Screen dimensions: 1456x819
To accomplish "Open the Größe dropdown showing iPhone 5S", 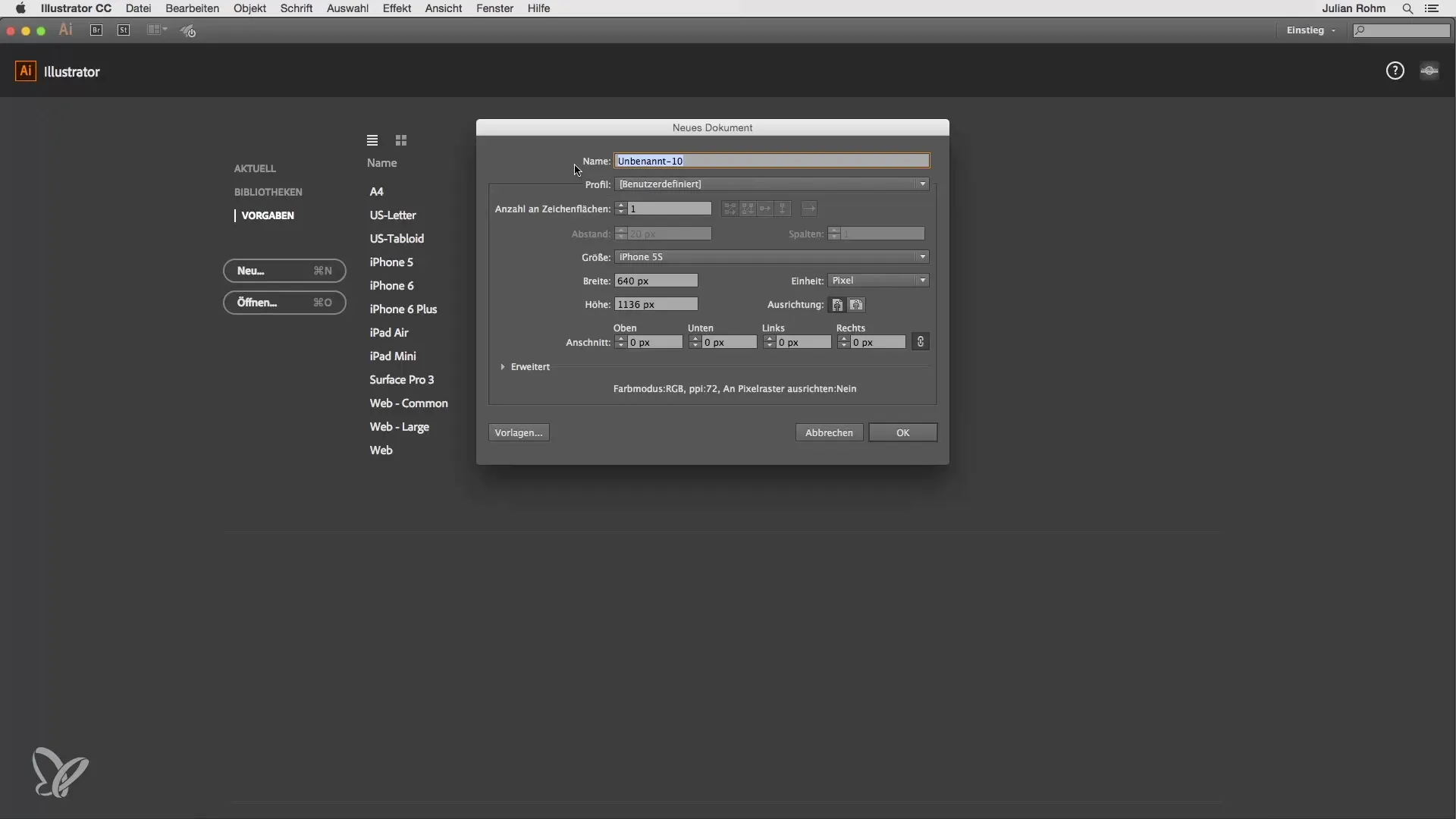I will (x=772, y=257).
